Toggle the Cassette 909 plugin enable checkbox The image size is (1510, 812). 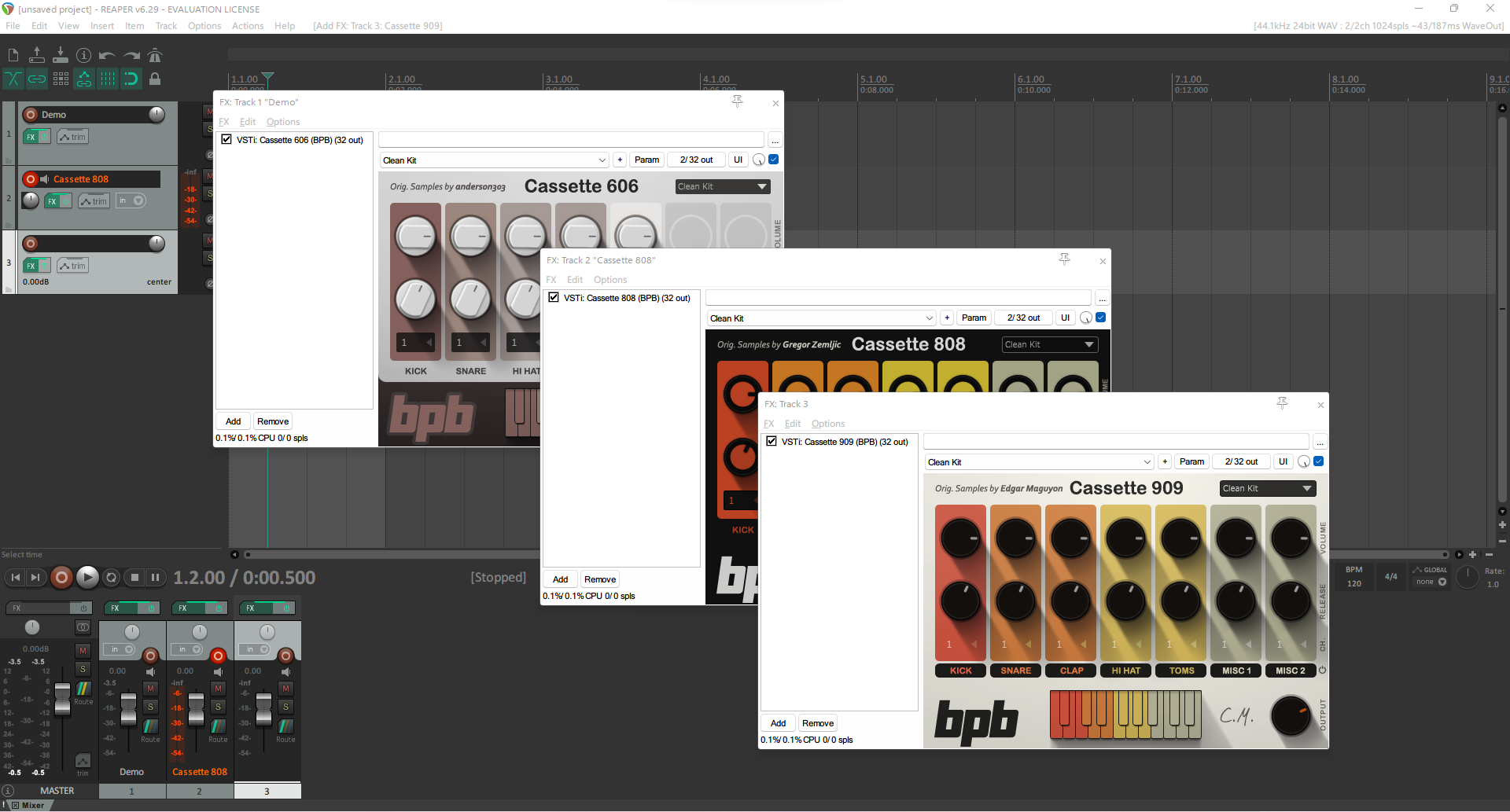(772, 441)
